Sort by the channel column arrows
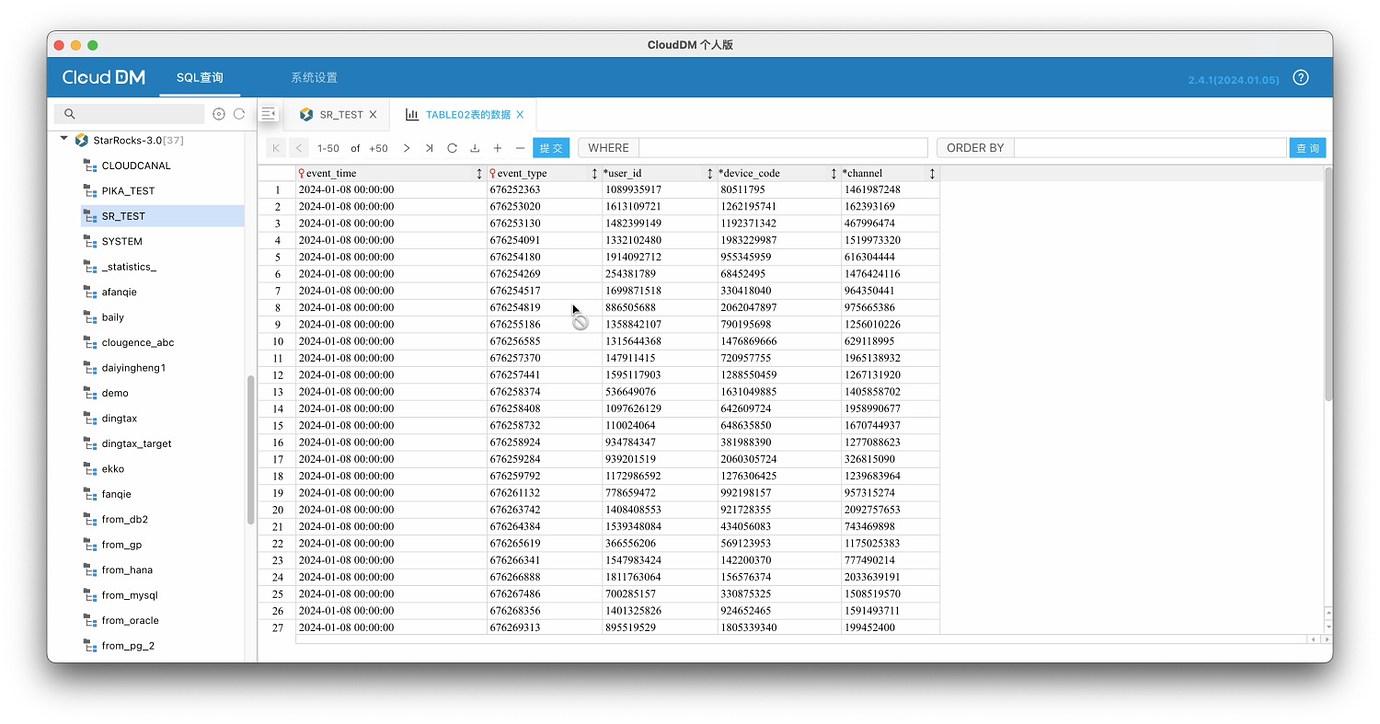The width and height of the screenshot is (1380, 724). coord(932,174)
